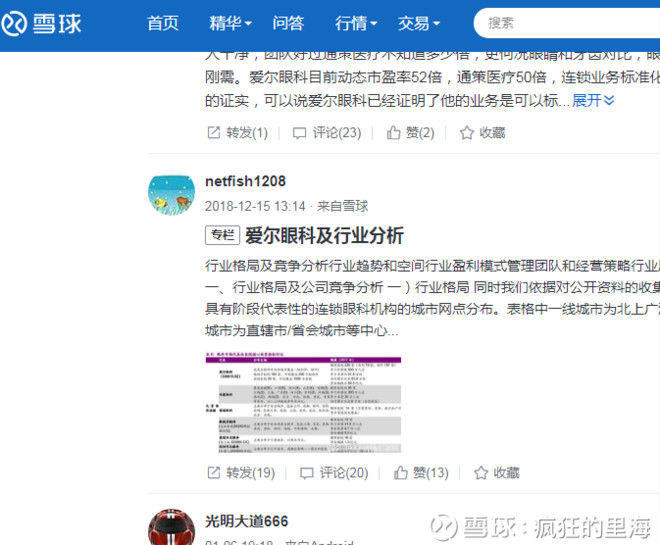Like netfish1208 post via 赞(13)

[x=421, y=473]
